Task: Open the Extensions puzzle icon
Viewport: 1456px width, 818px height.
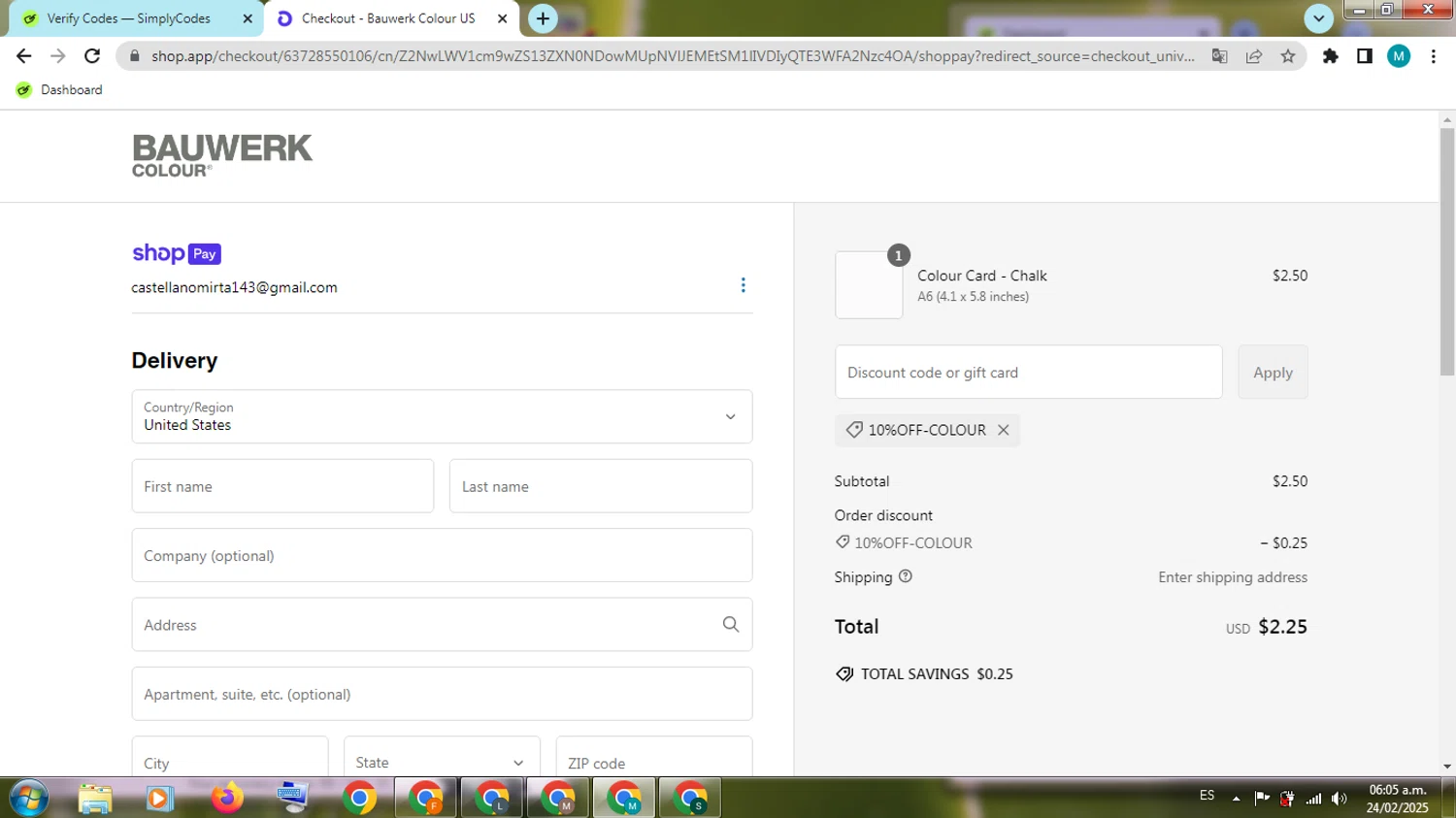Action: point(1331,56)
